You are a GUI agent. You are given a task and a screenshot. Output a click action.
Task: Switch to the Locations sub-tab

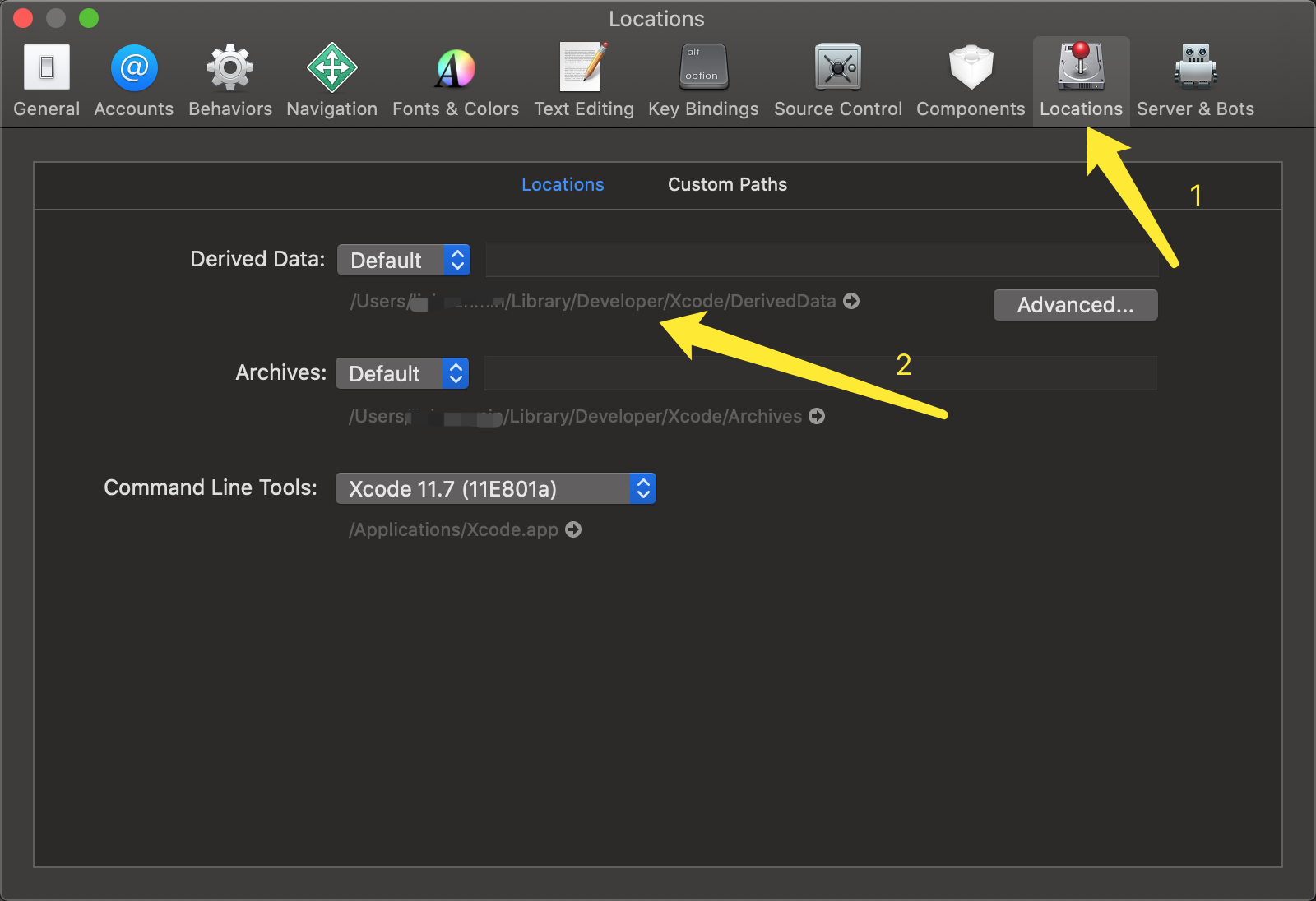[563, 184]
